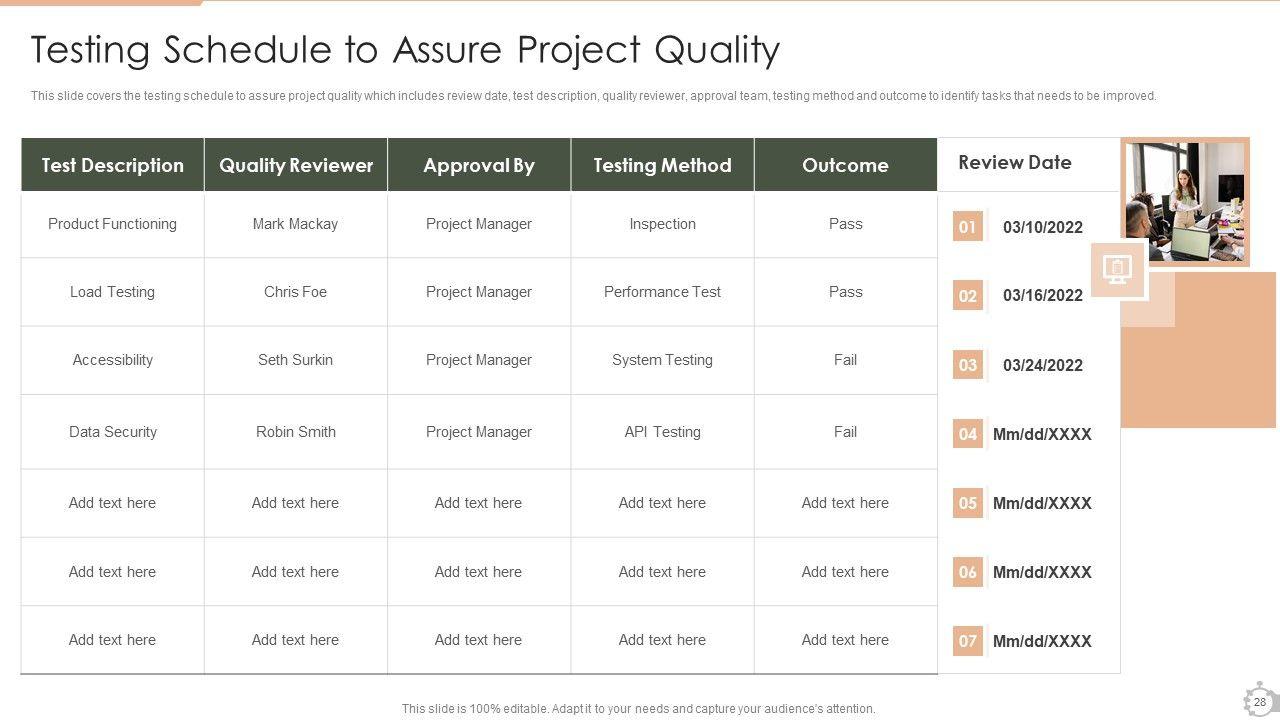Image resolution: width=1280 pixels, height=720 pixels.
Task: Click the Performance Test cell
Action: 662,292
